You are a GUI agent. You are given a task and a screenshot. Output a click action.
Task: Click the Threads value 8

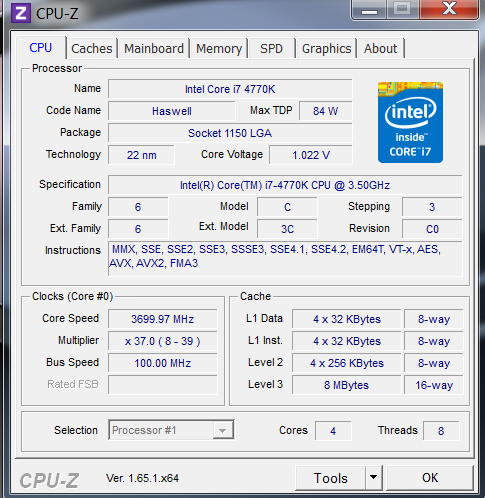coord(441,431)
